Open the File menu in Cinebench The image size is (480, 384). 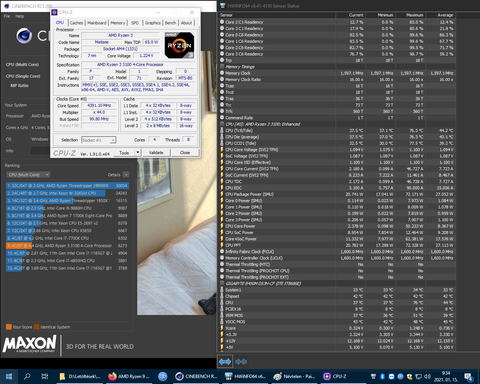point(7,16)
